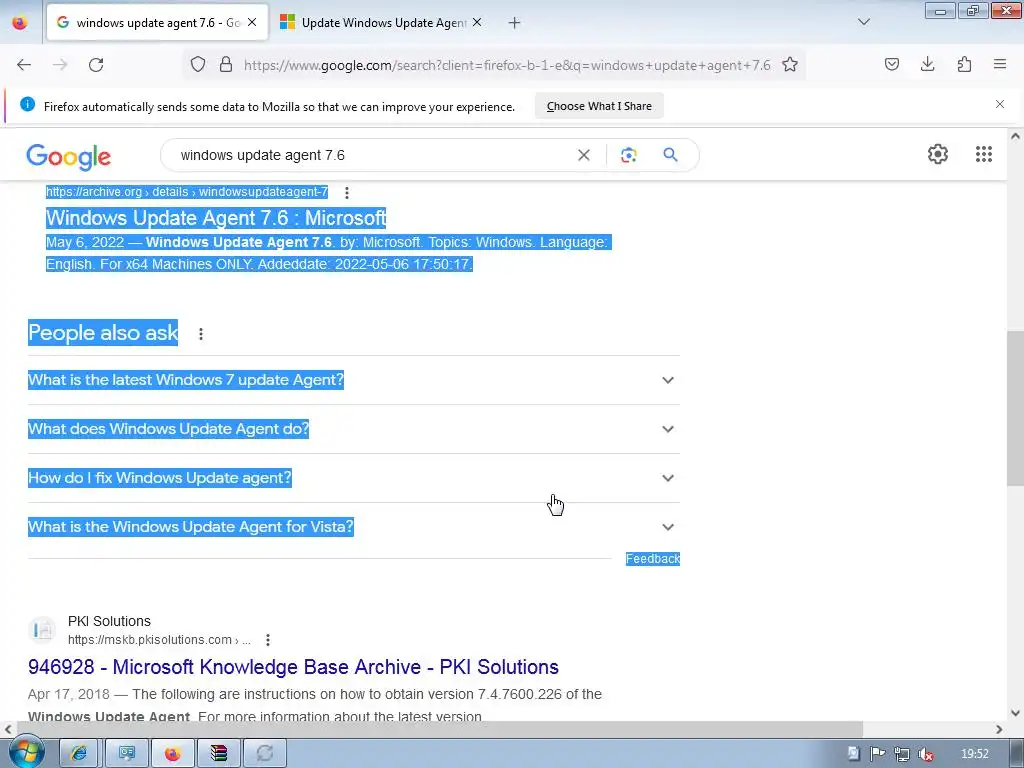
Task: Go back with the browser back arrow
Action: coord(24,65)
